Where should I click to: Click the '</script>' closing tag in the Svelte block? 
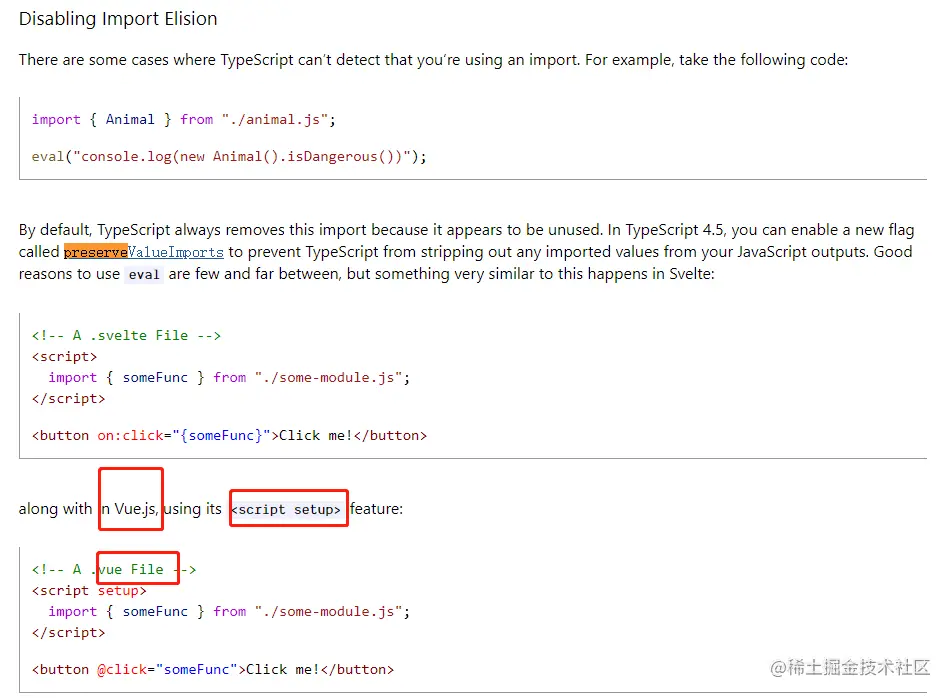click(69, 398)
